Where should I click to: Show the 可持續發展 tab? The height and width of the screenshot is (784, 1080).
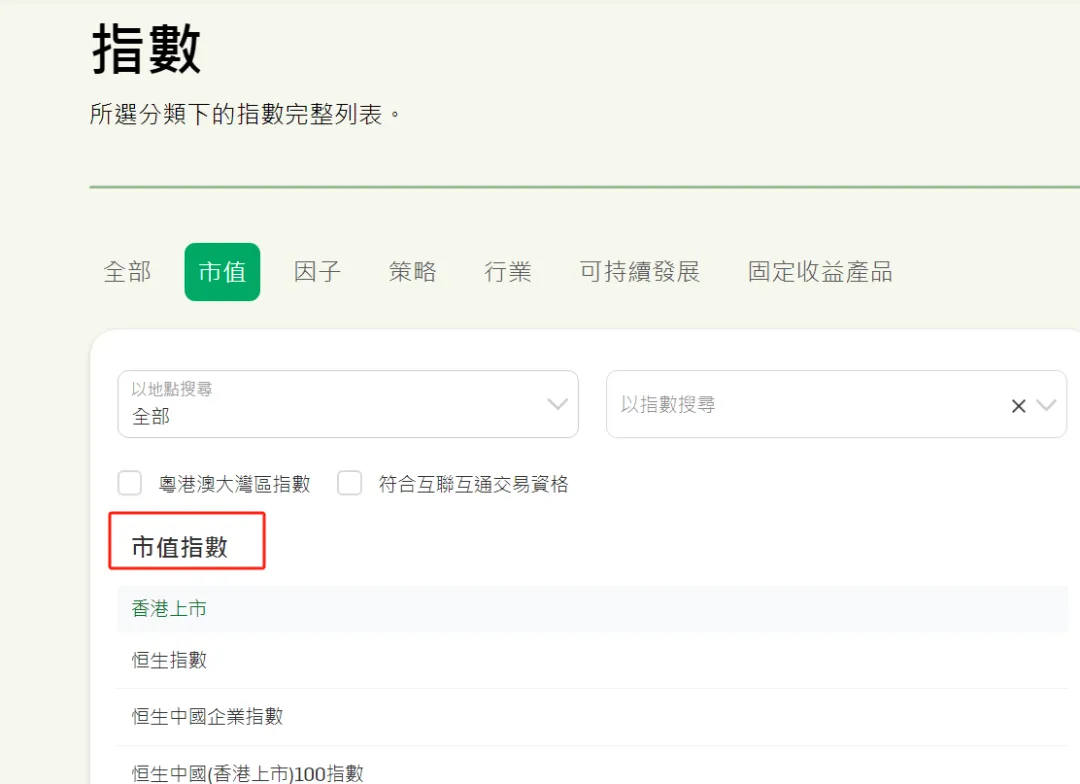click(639, 272)
